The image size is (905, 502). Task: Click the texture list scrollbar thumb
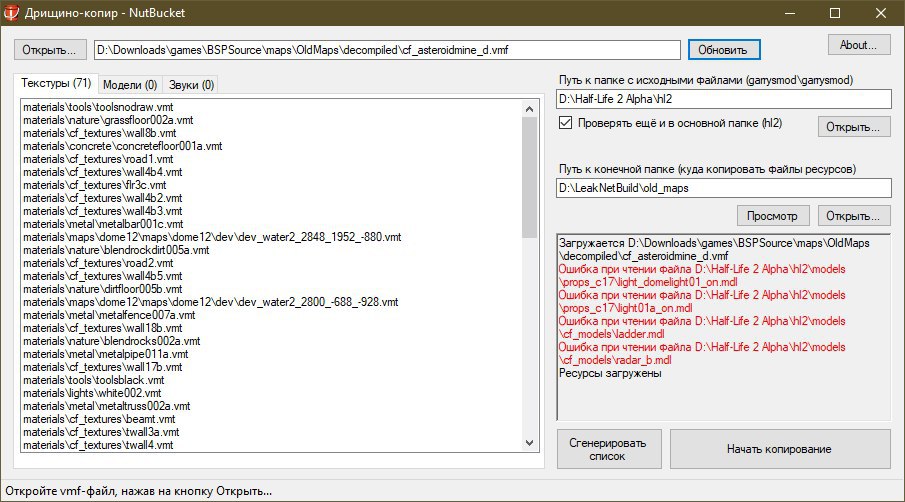[x=529, y=177]
